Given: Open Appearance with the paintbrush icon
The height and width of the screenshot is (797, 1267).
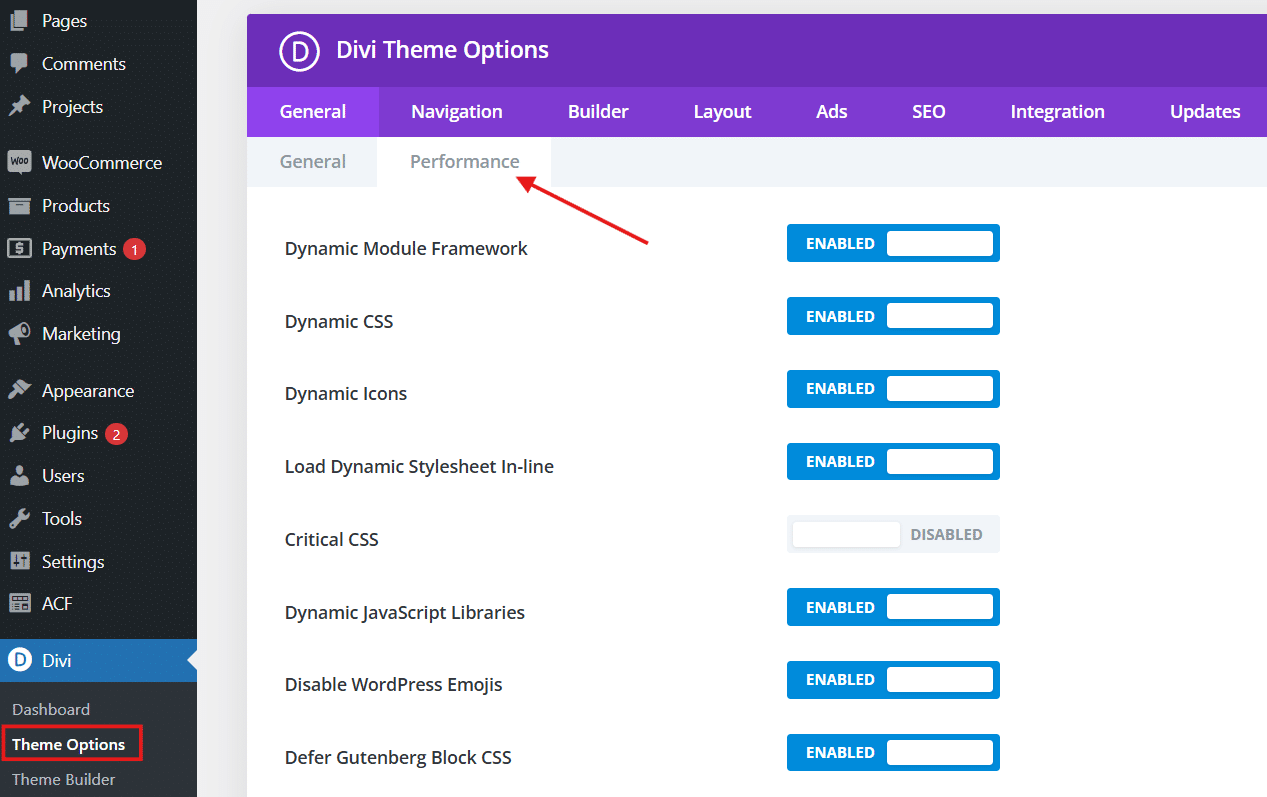Looking at the screenshot, I should point(17,389).
